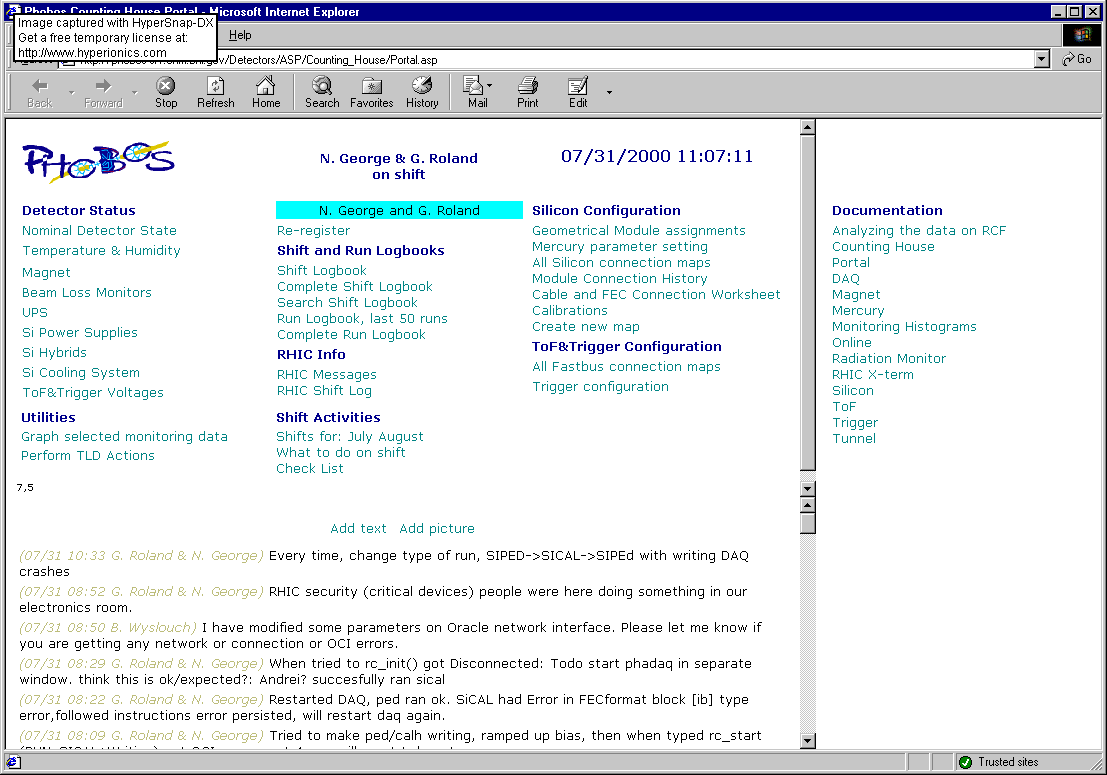Open Geometrical Module assignments link
The image size is (1107, 775).
tap(638, 231)
